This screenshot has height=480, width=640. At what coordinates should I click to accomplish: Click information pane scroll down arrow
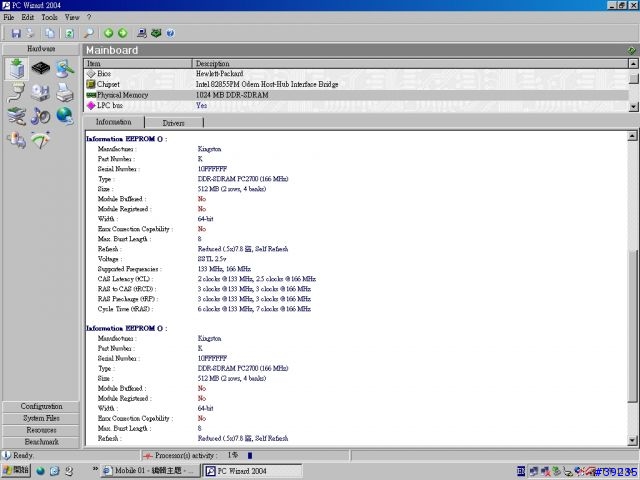coord(632,441)
